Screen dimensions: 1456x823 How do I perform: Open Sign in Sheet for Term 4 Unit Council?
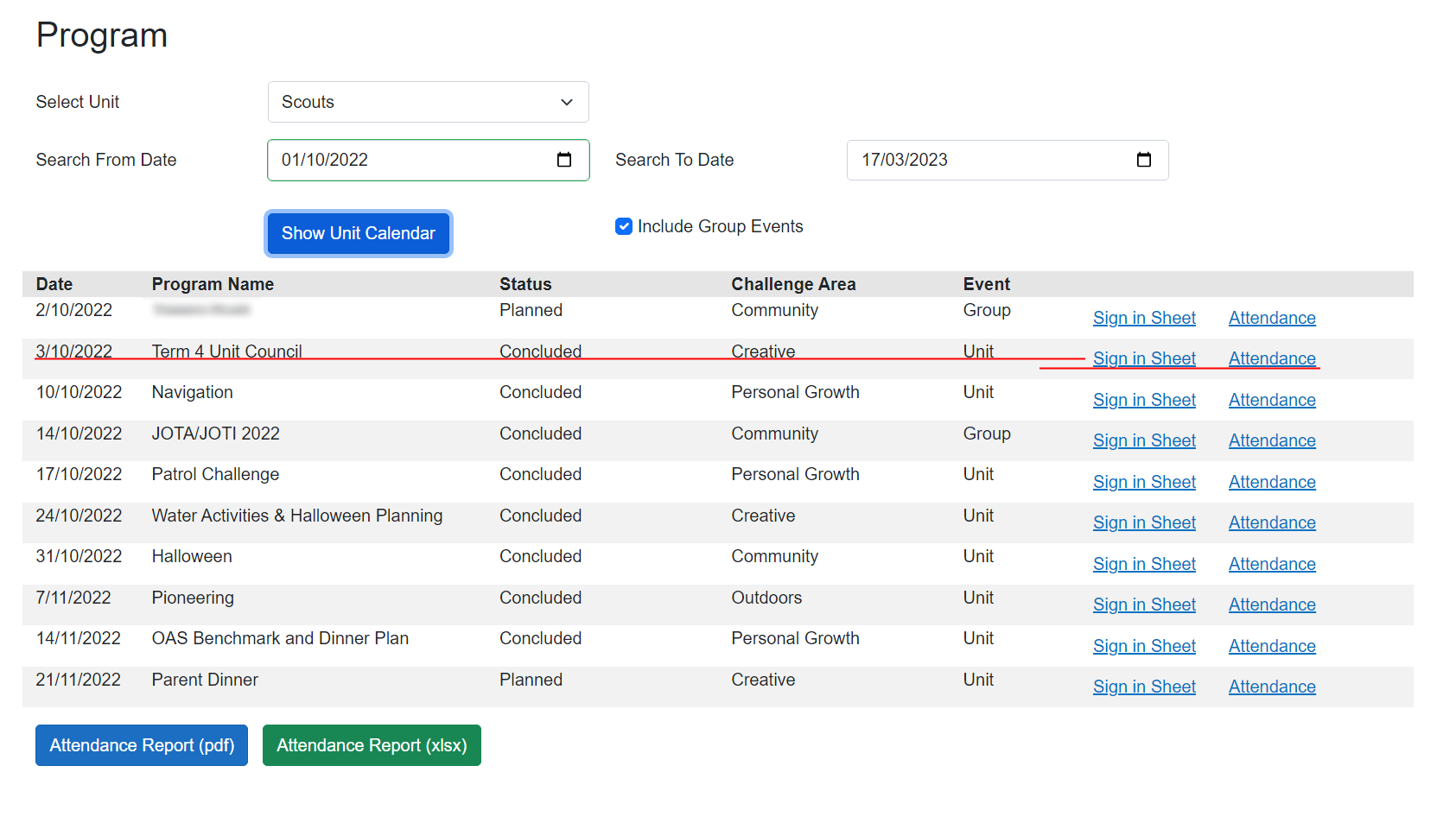1144,358
